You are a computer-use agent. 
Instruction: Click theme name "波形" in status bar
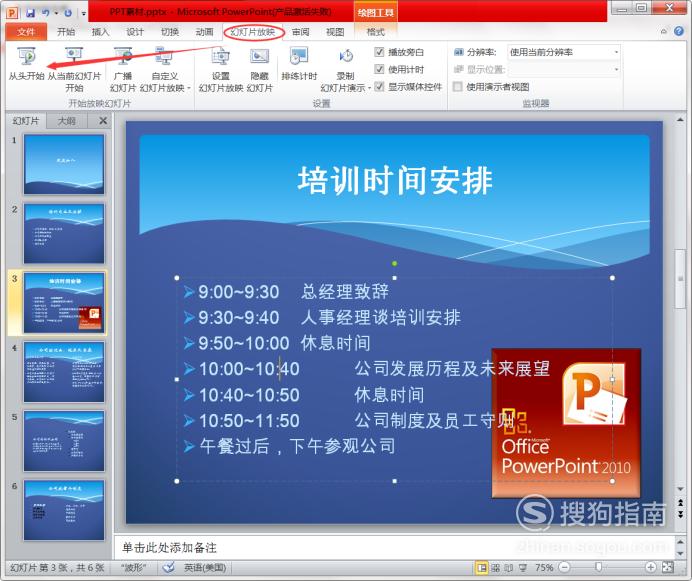pos(133,567)
